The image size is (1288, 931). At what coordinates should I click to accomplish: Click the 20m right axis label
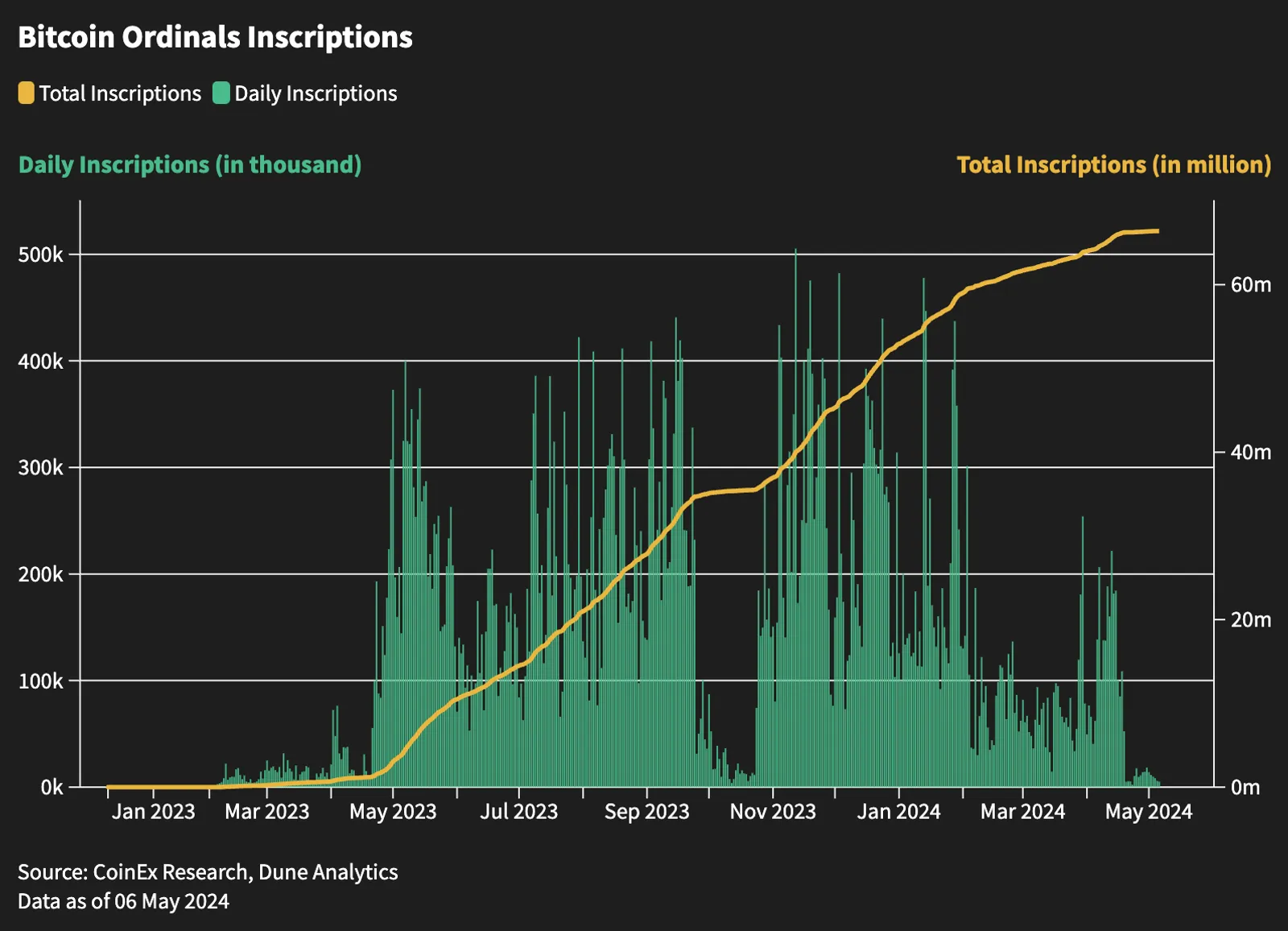tap(1251, 619)
